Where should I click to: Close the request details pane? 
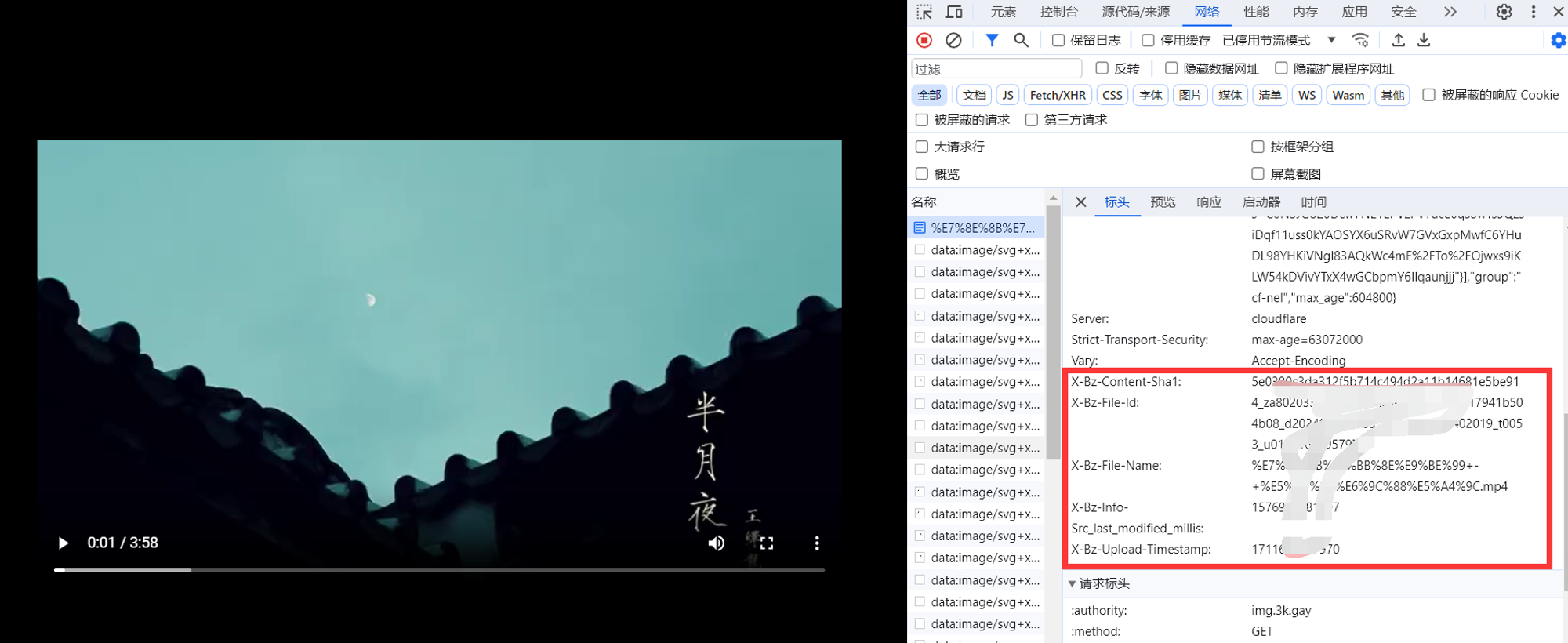pyautogui.click(x=1080, y=202)
